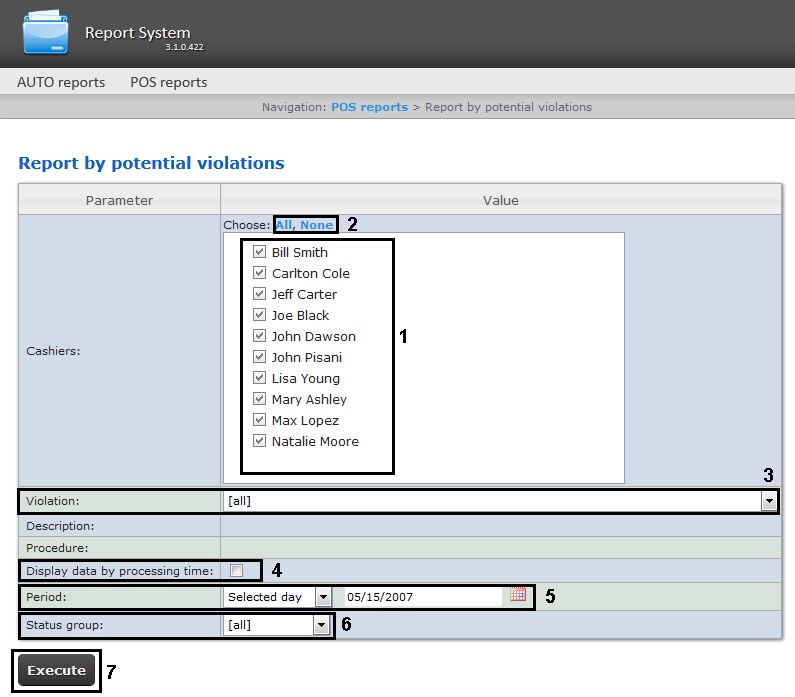This screenshot has width=795, height=697.
Task: Open the calendar date picker icon
Action: [518, 594]
